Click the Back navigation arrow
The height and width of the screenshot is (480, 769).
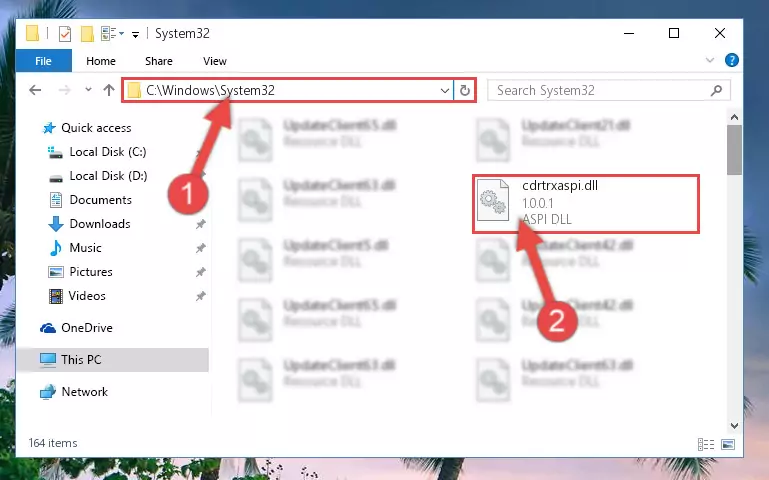pos(35,90)
